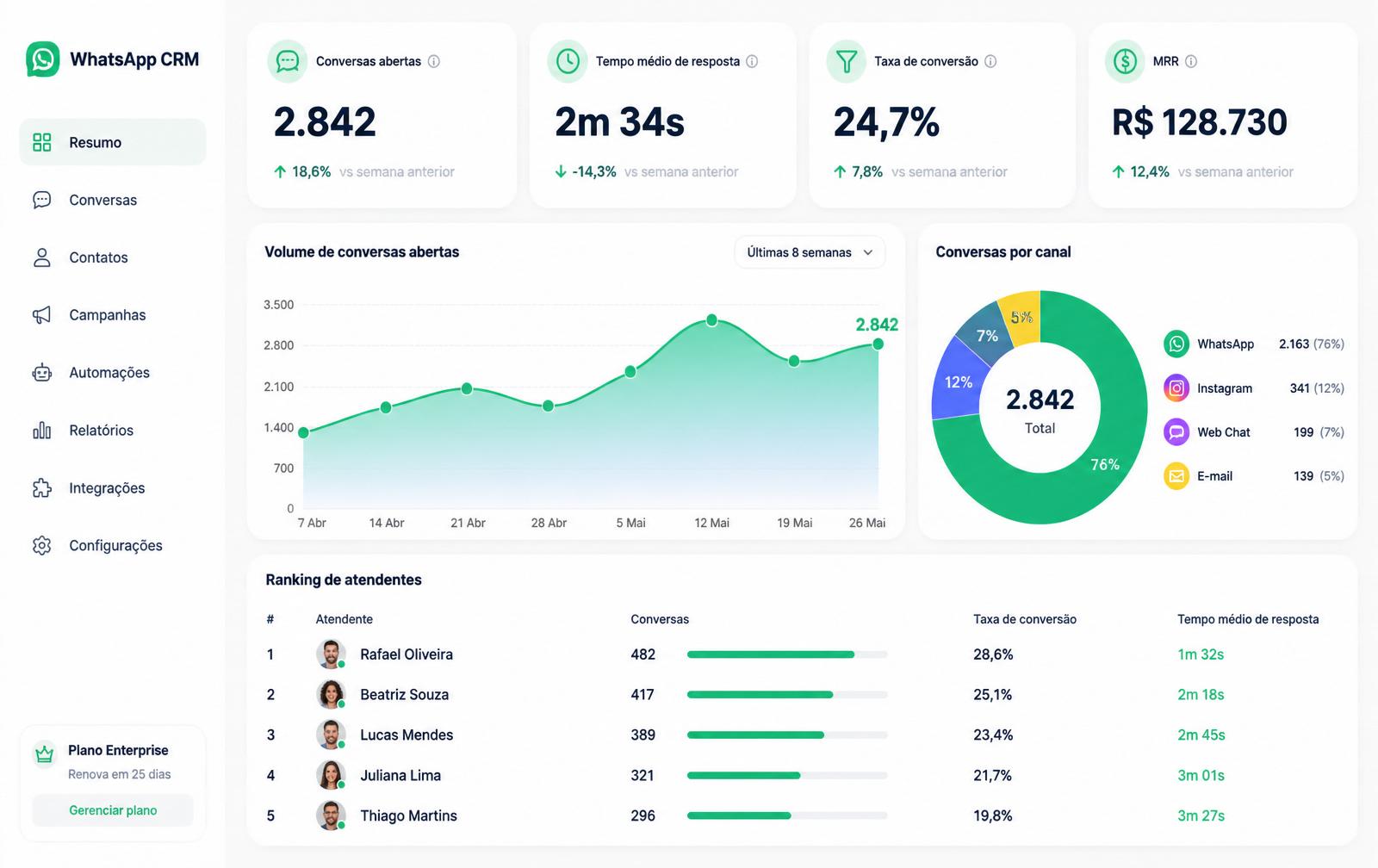
Task: Click the Integrações puzzle piece icon
Action: click(41, 488)
